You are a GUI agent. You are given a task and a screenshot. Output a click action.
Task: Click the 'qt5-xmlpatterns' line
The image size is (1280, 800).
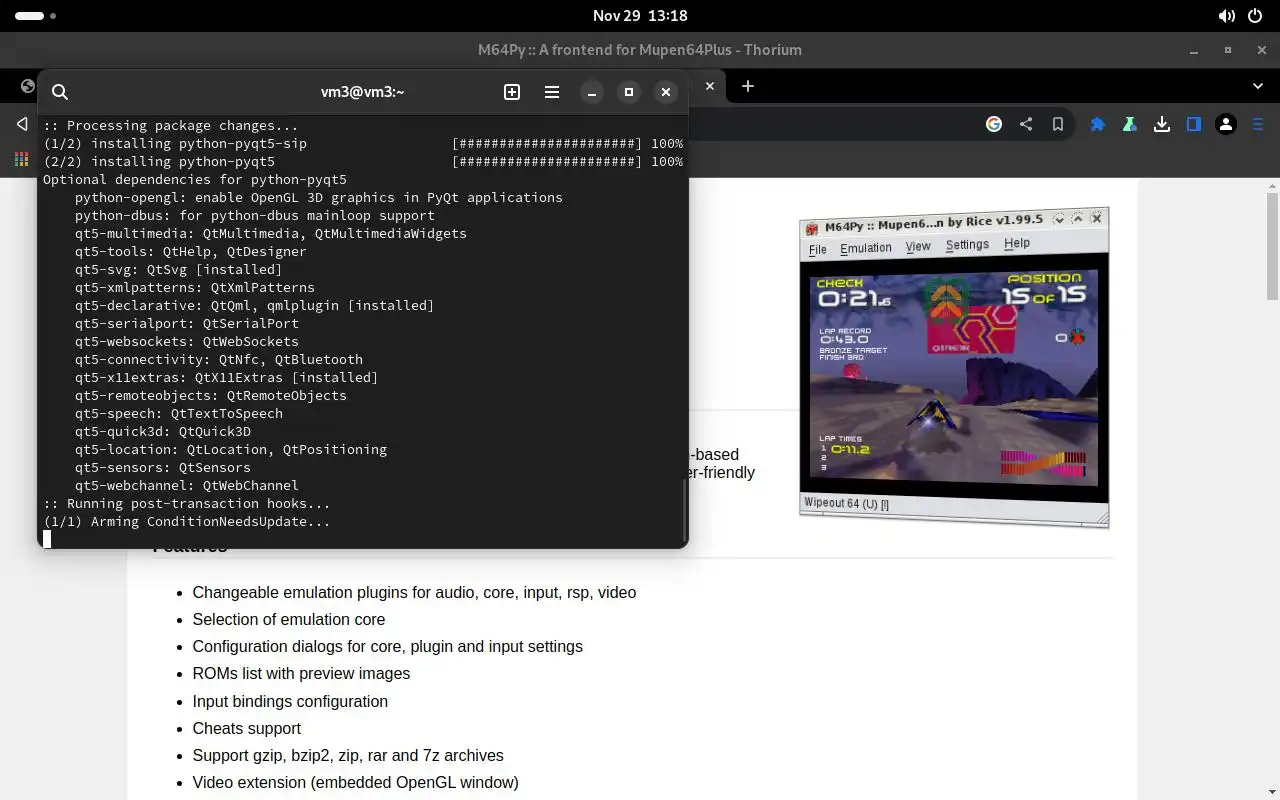(195, 287)
